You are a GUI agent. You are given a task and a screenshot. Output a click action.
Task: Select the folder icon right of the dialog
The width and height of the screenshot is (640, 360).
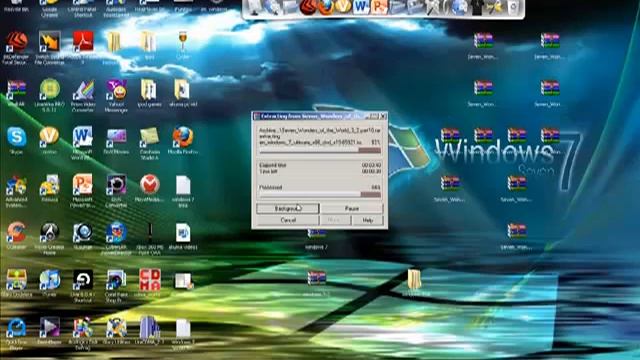coord(414,279)
